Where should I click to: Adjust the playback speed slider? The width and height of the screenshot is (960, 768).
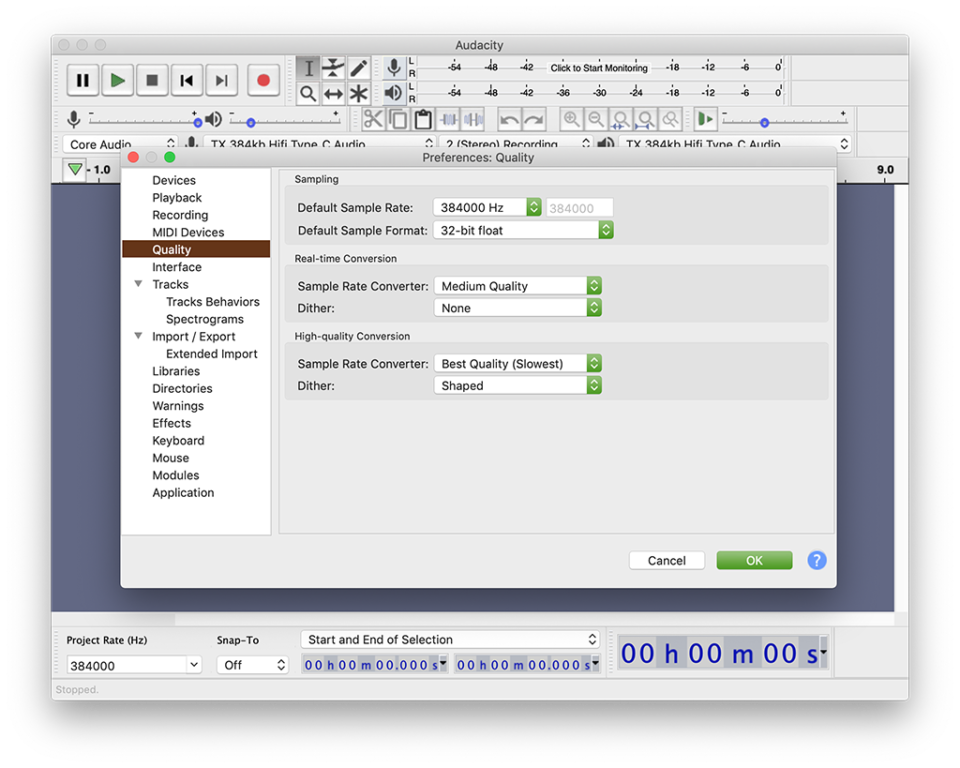click(x=784, y=122)
